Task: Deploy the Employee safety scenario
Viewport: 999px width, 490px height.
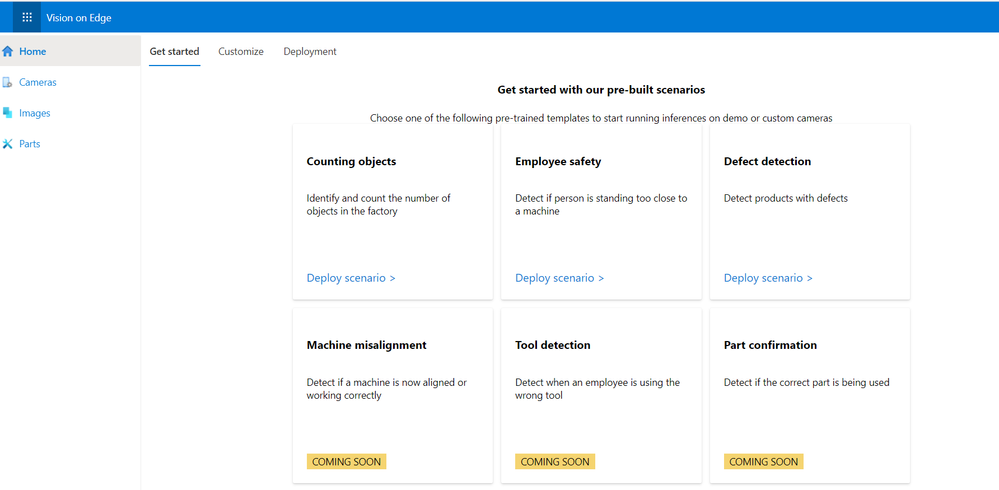Action: 559,278
